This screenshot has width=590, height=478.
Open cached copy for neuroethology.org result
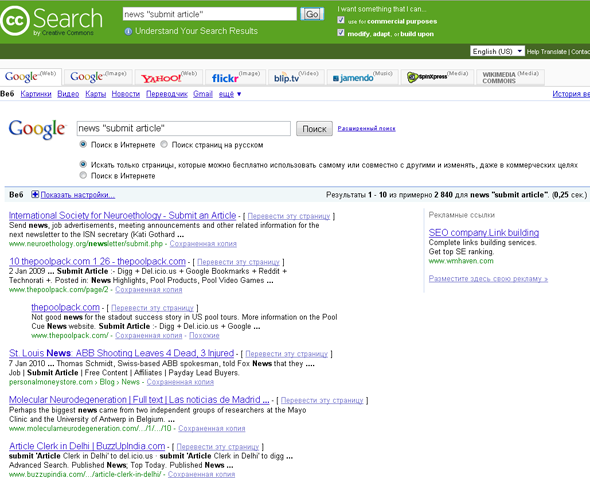(203, 244)
